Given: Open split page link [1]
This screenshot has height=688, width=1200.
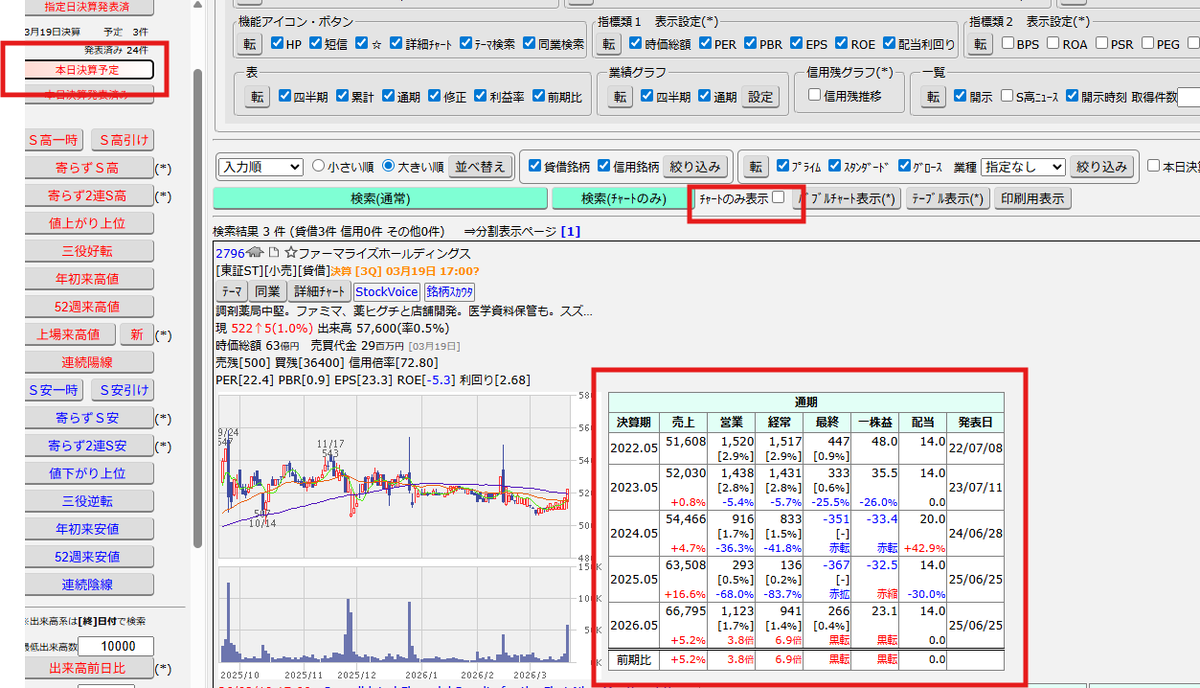Looking at the screenshot, I should [570, 231].
